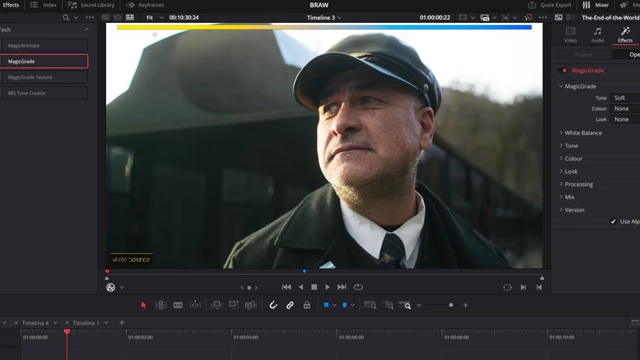The height and width of the screenshot is (360, 640).
Task: Toggle the Snapping magnet icon
Action: [x=273, y=305]
